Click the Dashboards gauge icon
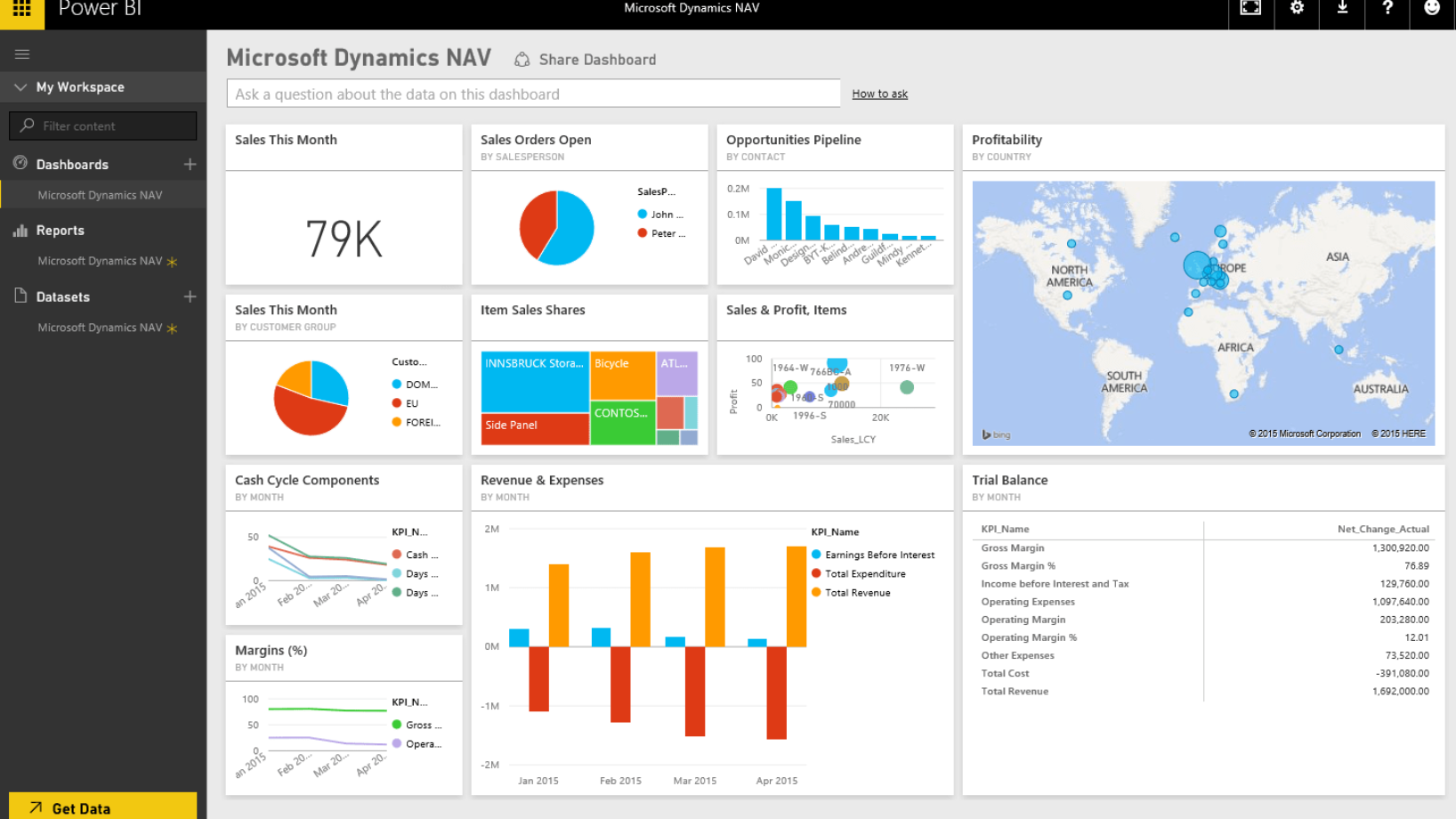The image size is (1456, 819). [20, 164]
